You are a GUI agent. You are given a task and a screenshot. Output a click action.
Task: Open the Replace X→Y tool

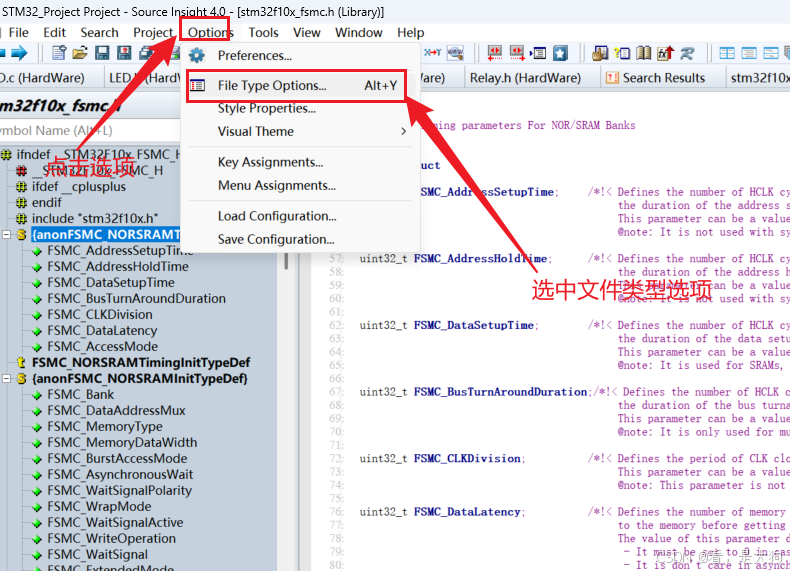click(432, 52)
